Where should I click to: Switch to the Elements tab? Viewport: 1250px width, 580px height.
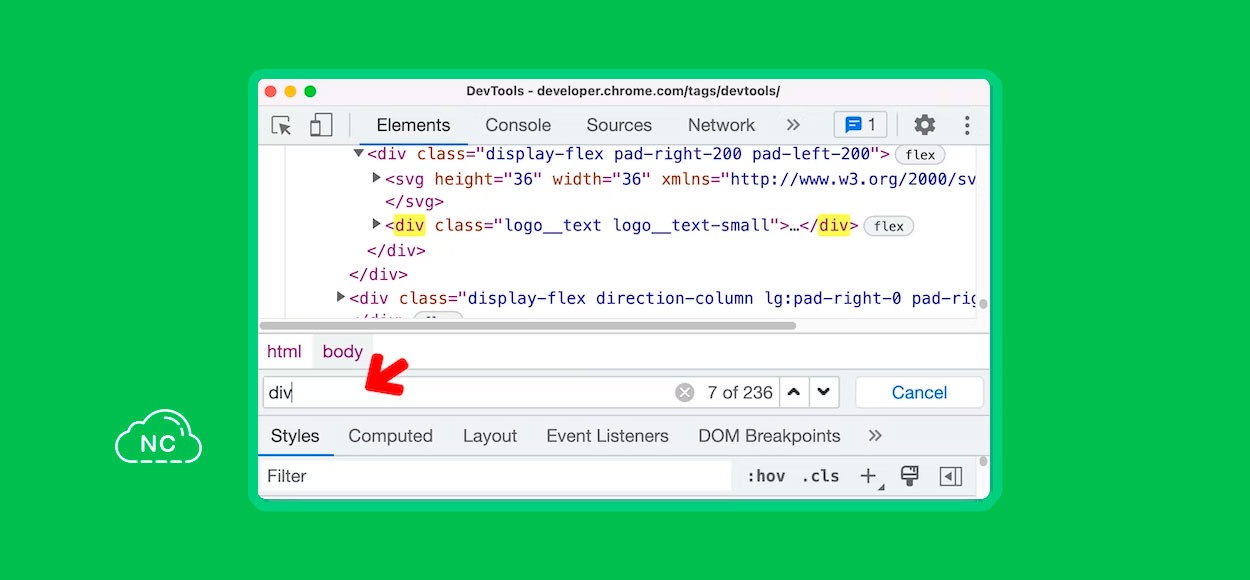pyautogui.click(x=413, y=125)
